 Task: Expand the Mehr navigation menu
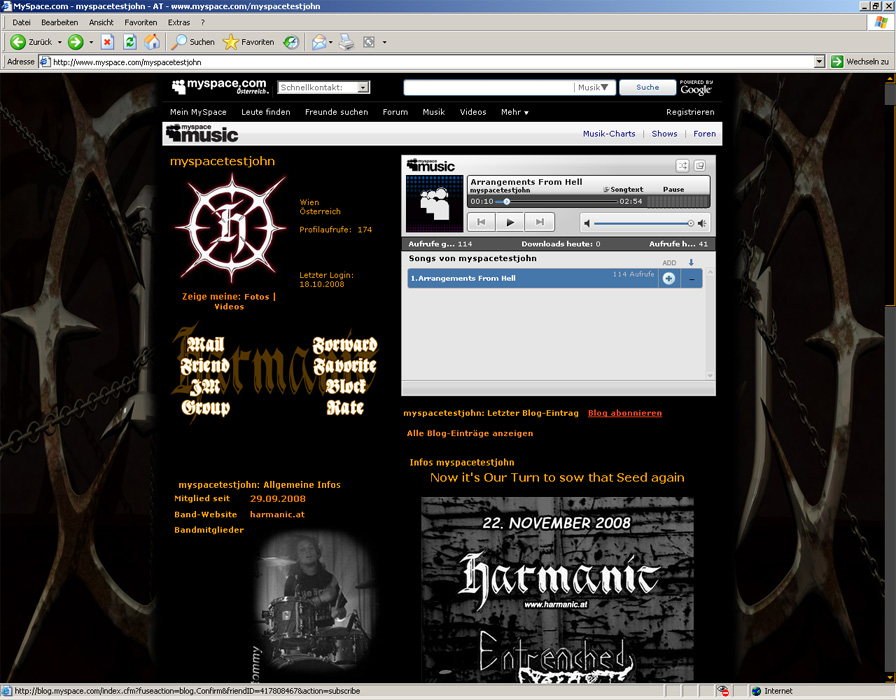(514, 112)
